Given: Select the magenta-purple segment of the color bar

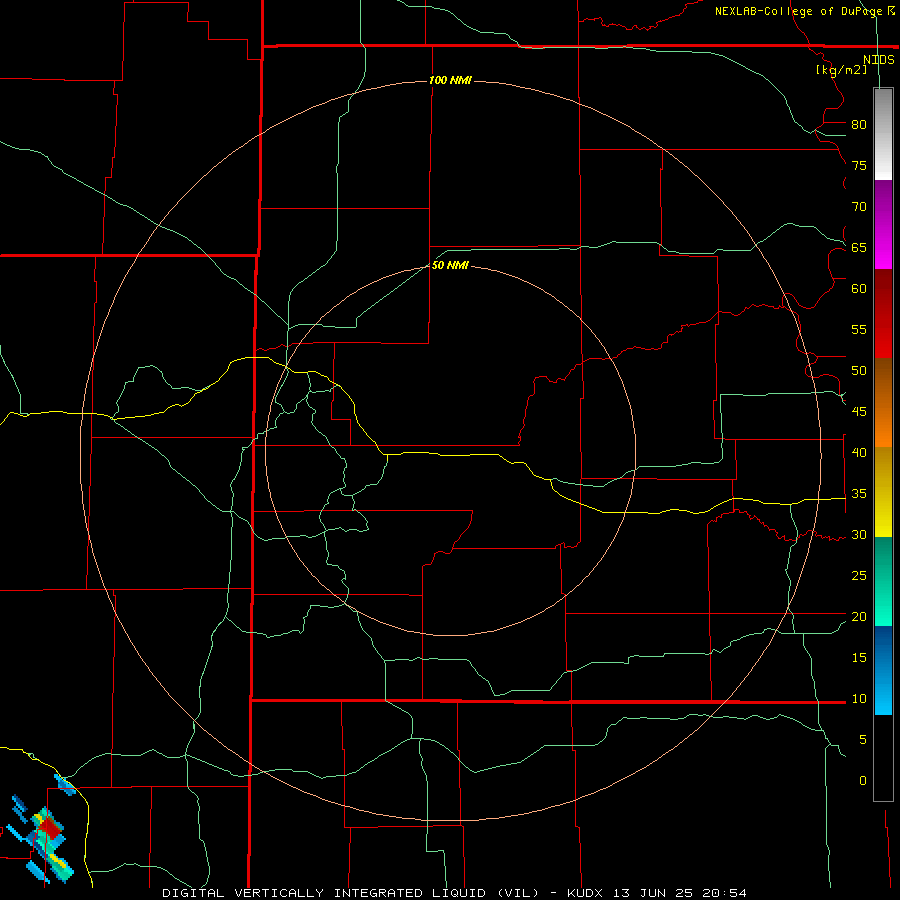Looking at the screenshot, I should coord(883,224).
